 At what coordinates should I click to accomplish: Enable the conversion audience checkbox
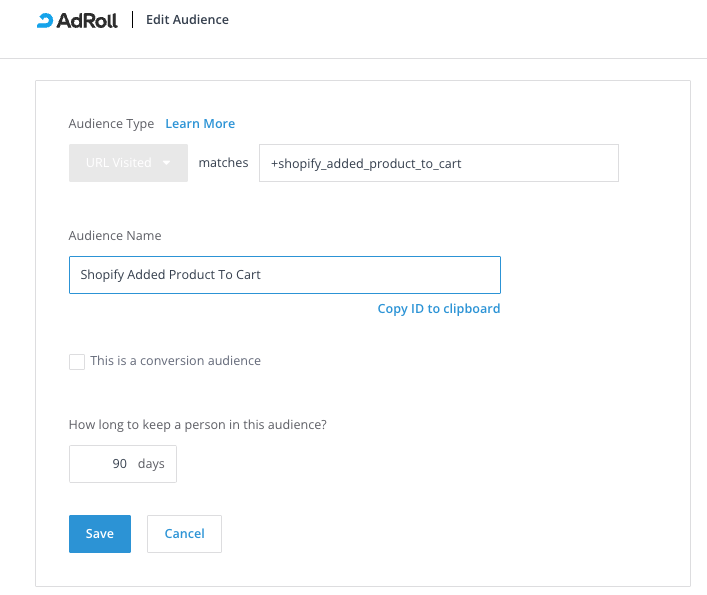[77, 362]
